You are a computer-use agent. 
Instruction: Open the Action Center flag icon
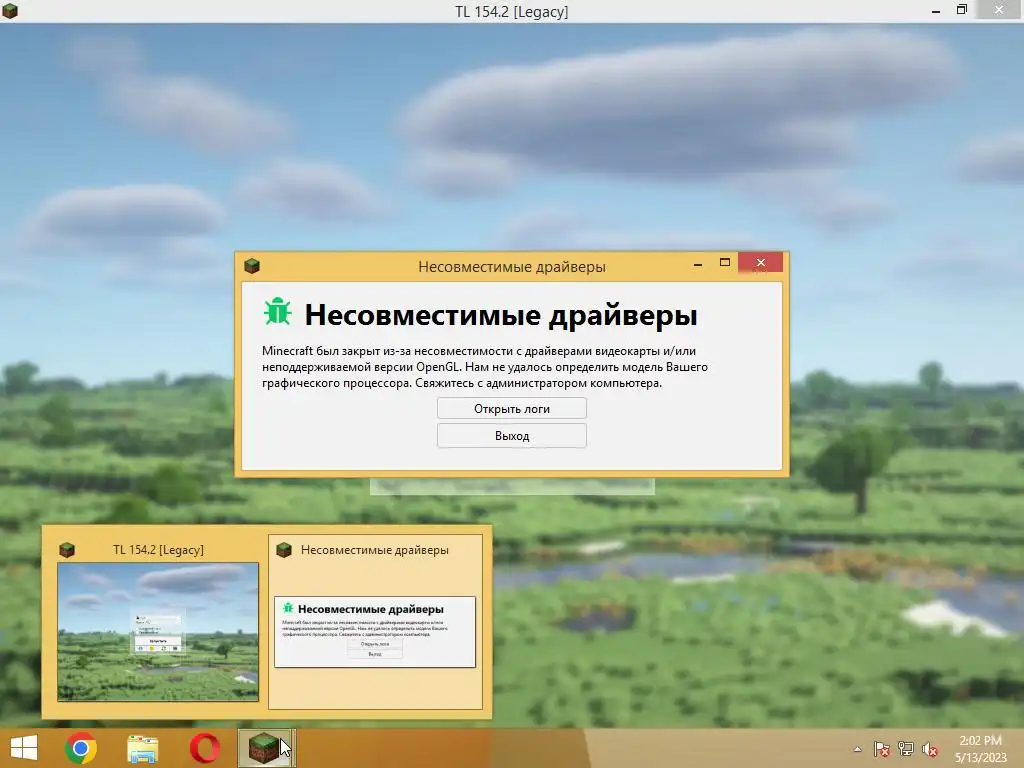881,749
